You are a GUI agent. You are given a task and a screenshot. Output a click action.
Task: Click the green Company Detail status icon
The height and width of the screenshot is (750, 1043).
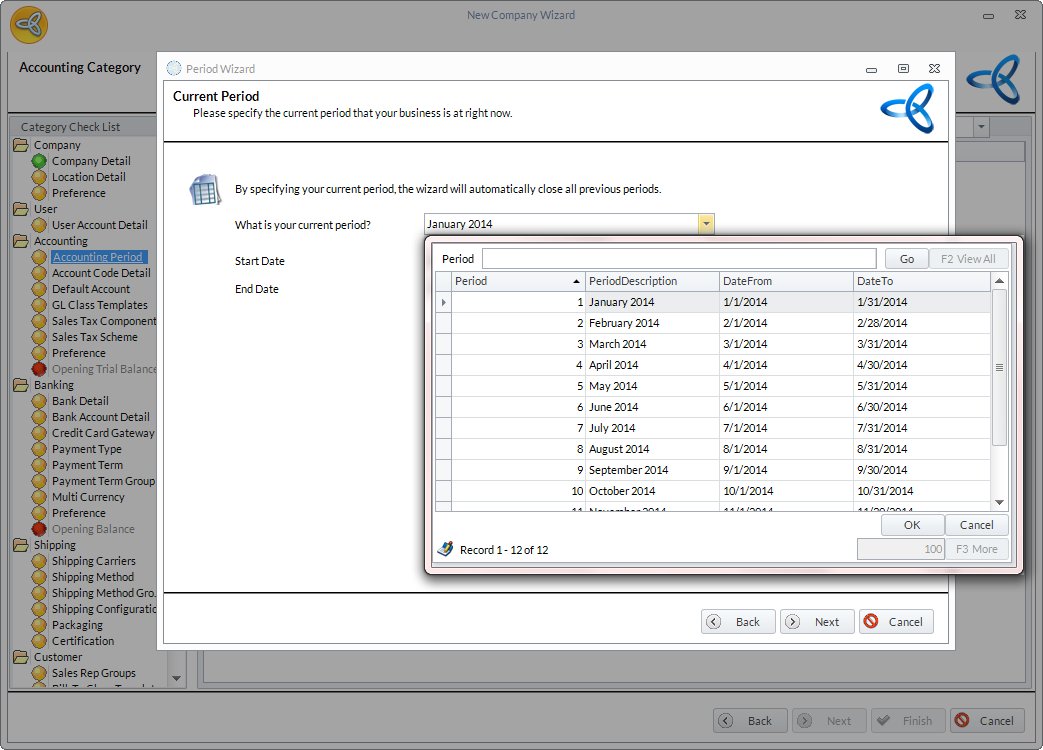coord(39,161)
